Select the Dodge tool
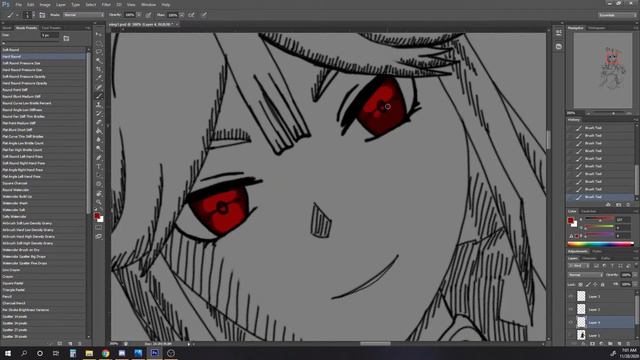This screenshot has height=360, width=640. click(x=99, y=149)
